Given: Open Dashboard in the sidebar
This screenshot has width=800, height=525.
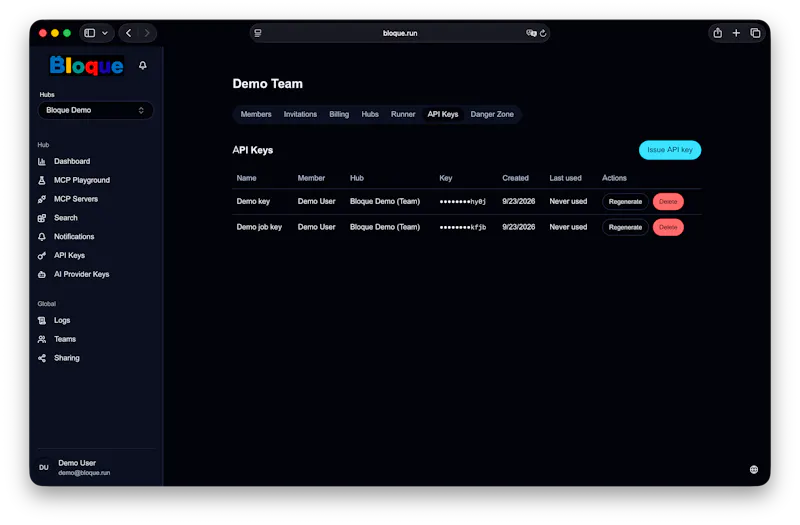Looking at the screenshot, I should [x=72, y=161].
